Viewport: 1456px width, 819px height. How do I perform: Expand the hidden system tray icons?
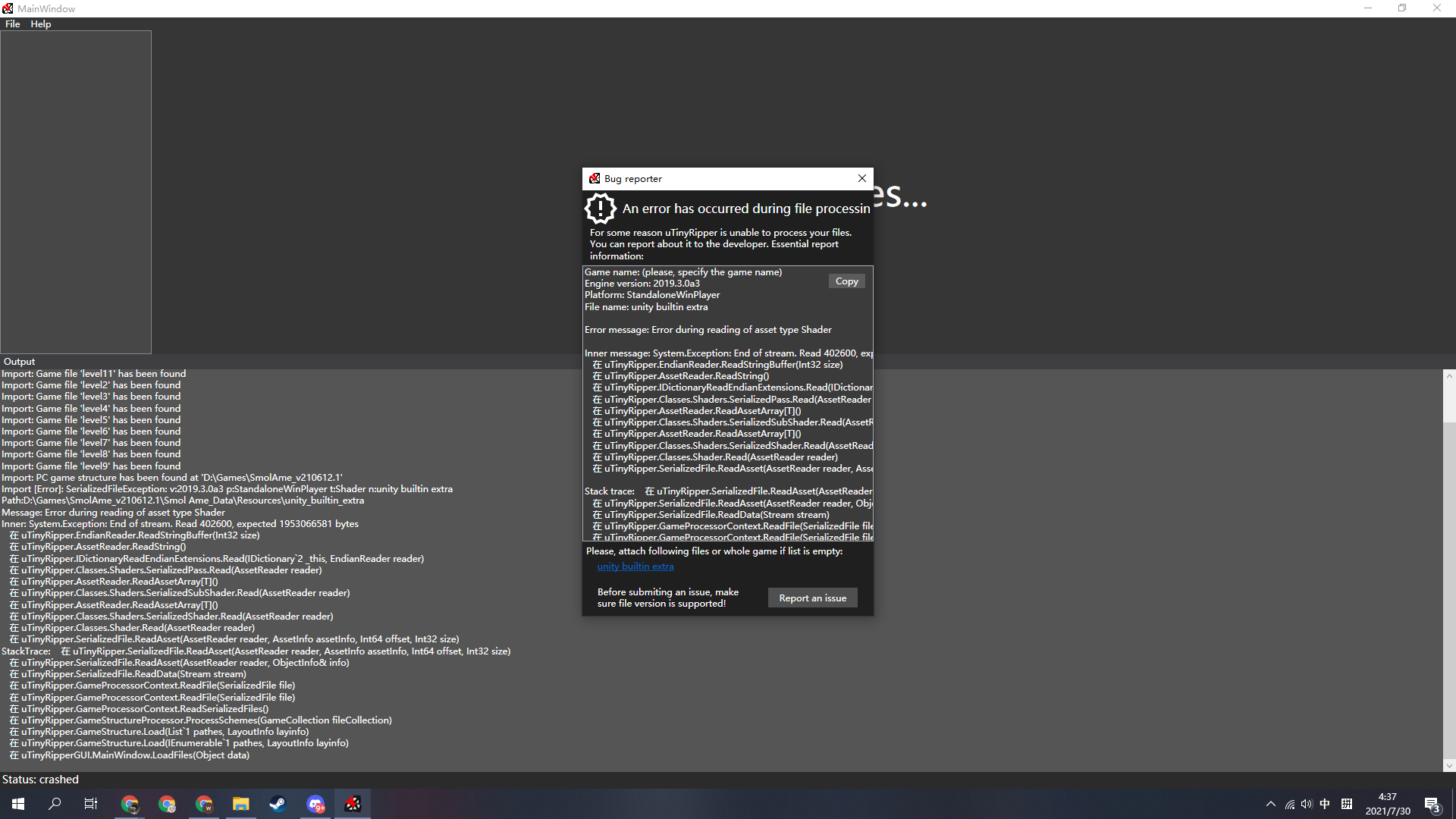click(1270, 804)
